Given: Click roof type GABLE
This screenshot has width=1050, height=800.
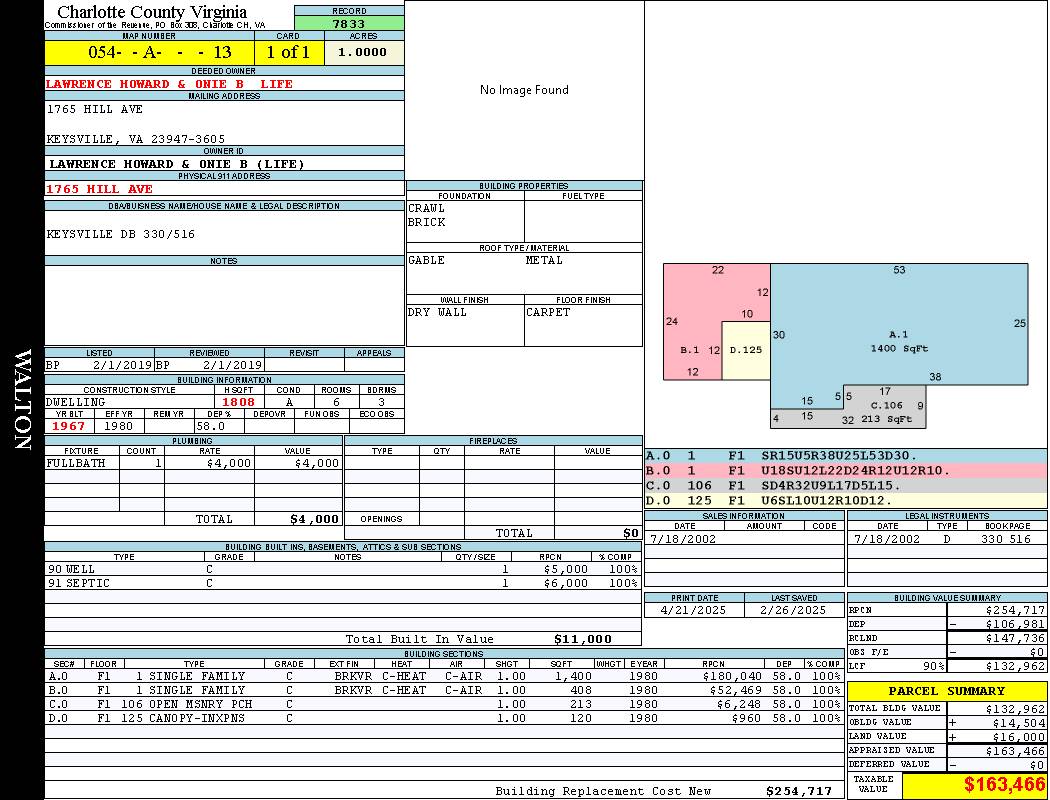Looking at the screenshot, I should 427,260.
